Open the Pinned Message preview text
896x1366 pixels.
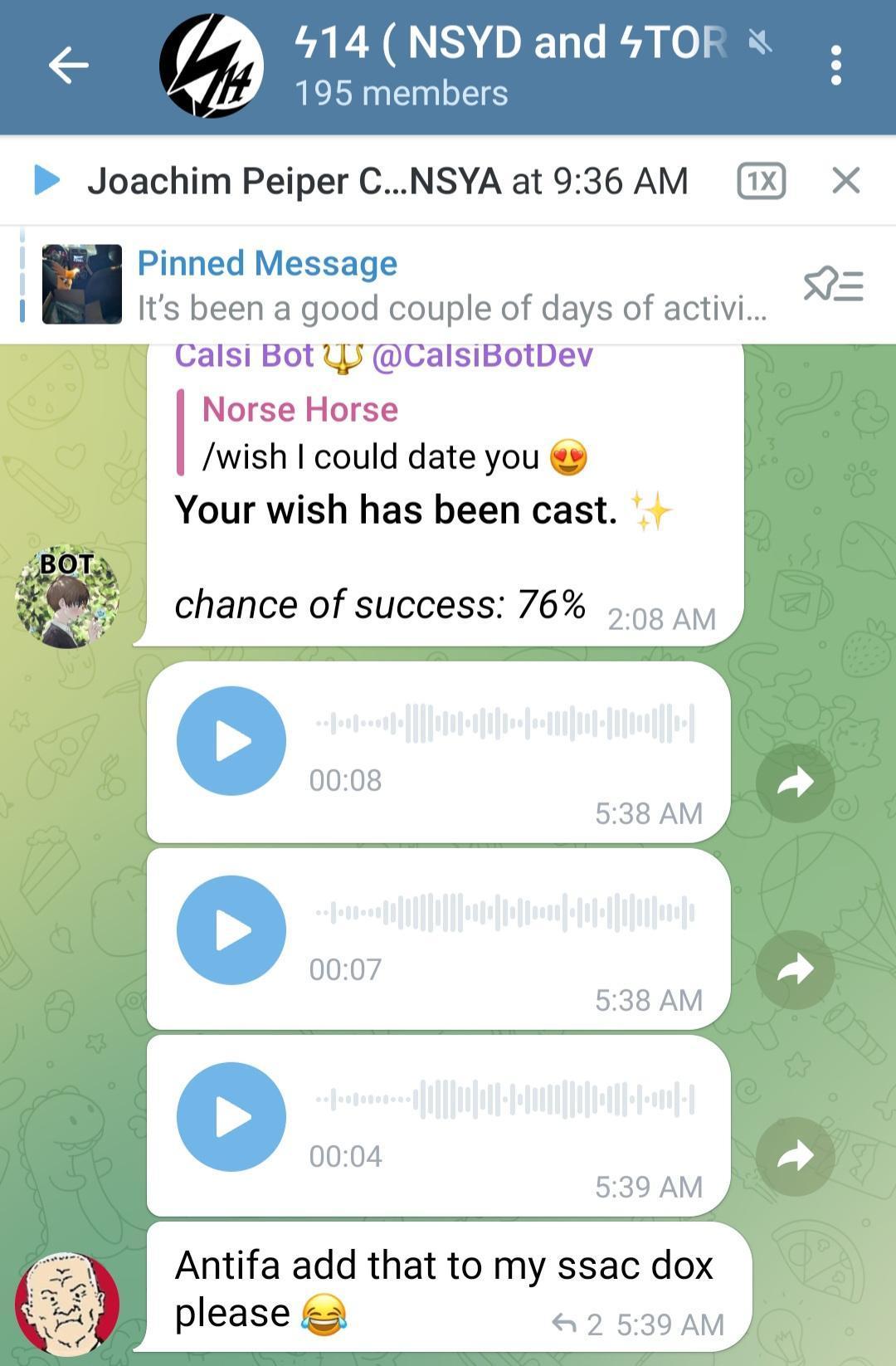(x=452, y=285)
